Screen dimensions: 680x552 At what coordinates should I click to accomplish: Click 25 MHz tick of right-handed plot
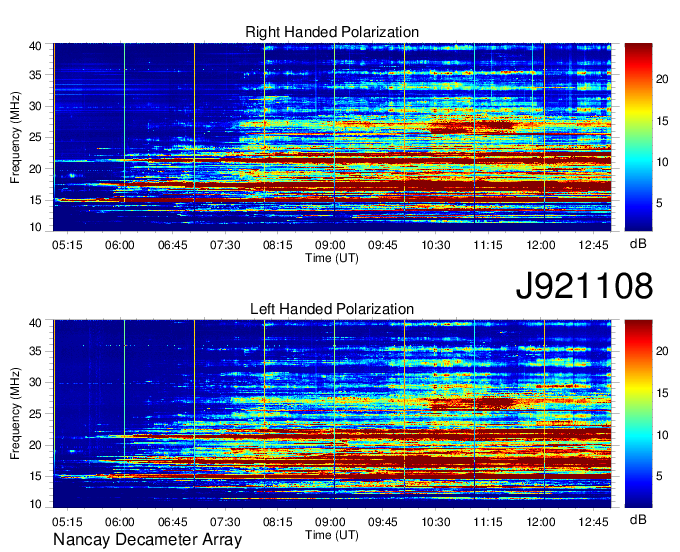(x=35, y=137)
